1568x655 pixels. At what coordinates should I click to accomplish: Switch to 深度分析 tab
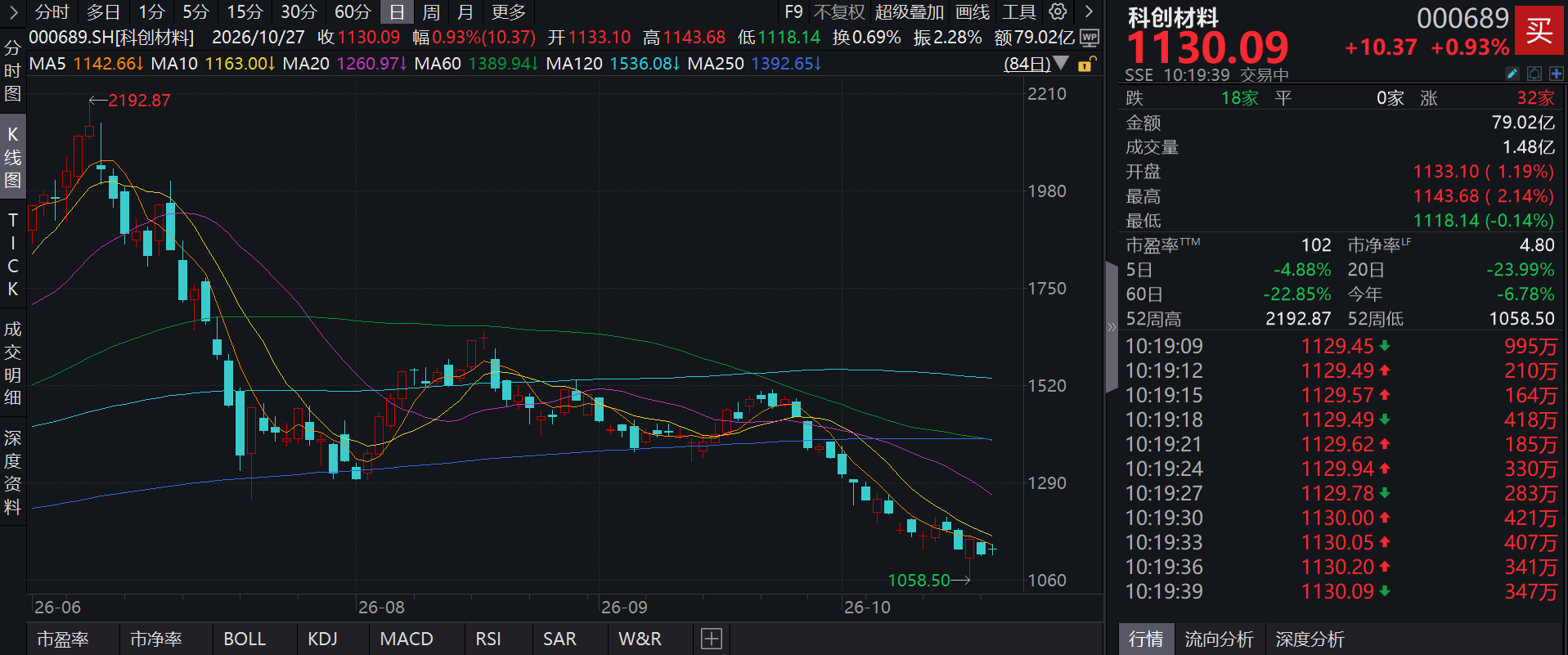click(x=1310, y=639)
